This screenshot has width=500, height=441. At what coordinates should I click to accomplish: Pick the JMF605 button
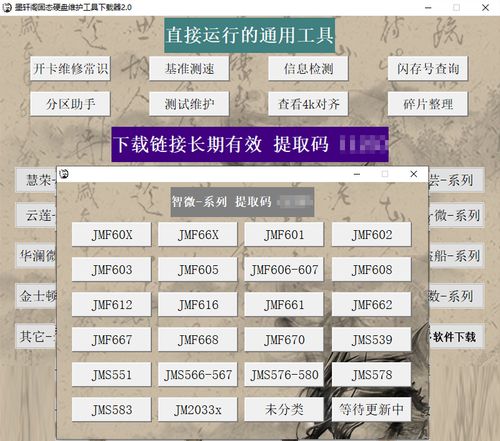click(x=198, y=269)
